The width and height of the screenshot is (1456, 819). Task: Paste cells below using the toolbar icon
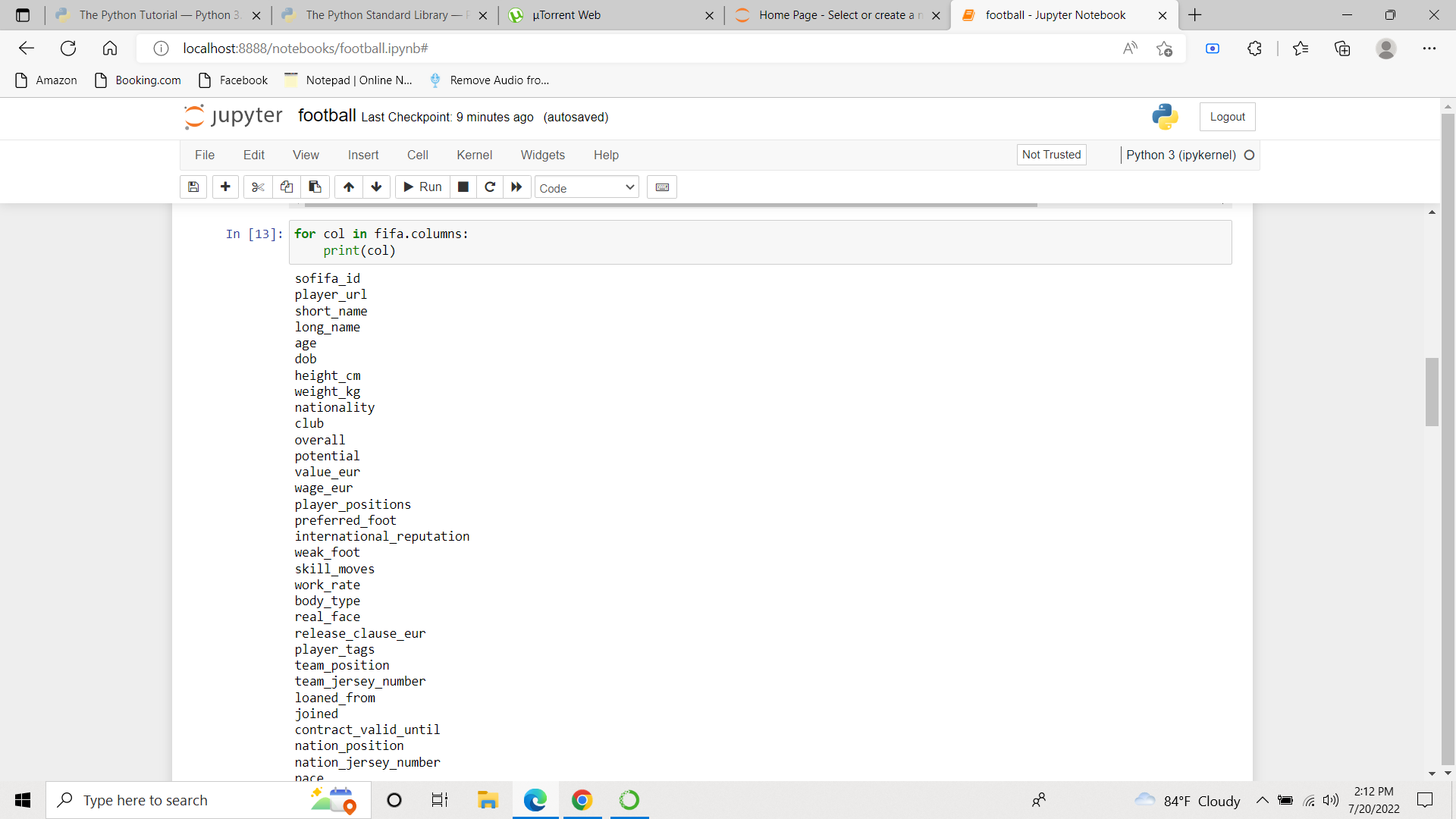(315, 187)
